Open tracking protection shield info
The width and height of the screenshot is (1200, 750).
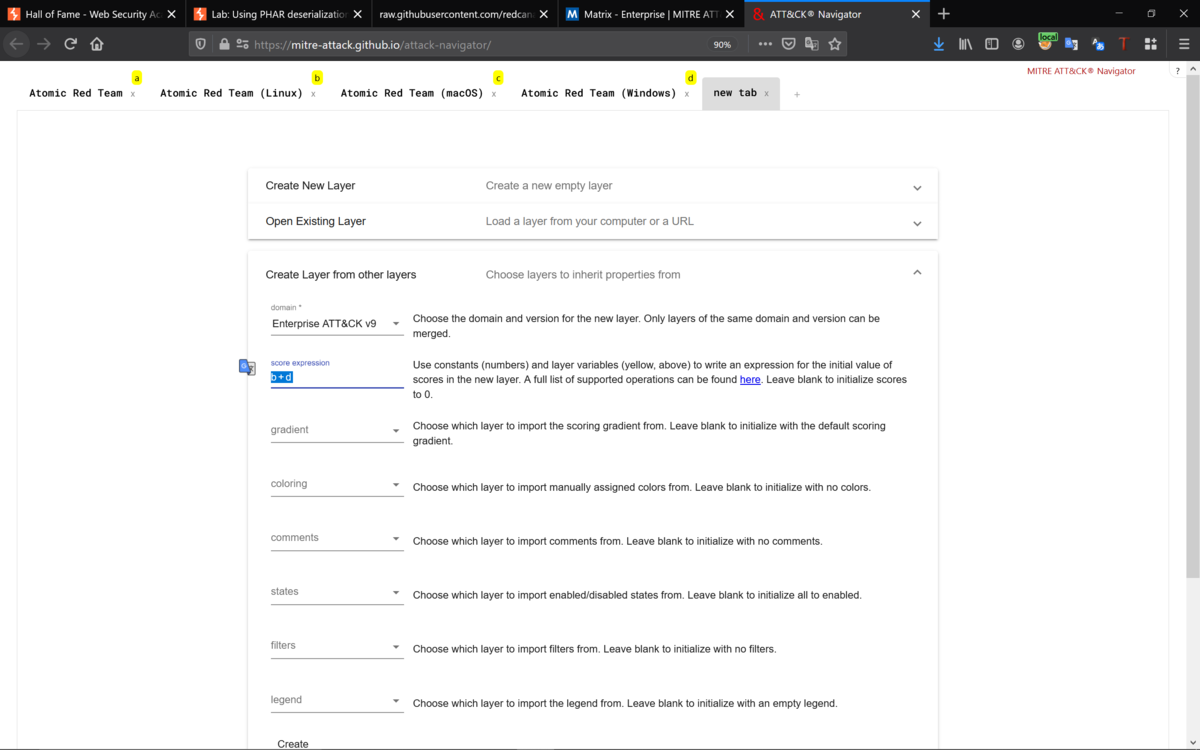coord(201,44)
